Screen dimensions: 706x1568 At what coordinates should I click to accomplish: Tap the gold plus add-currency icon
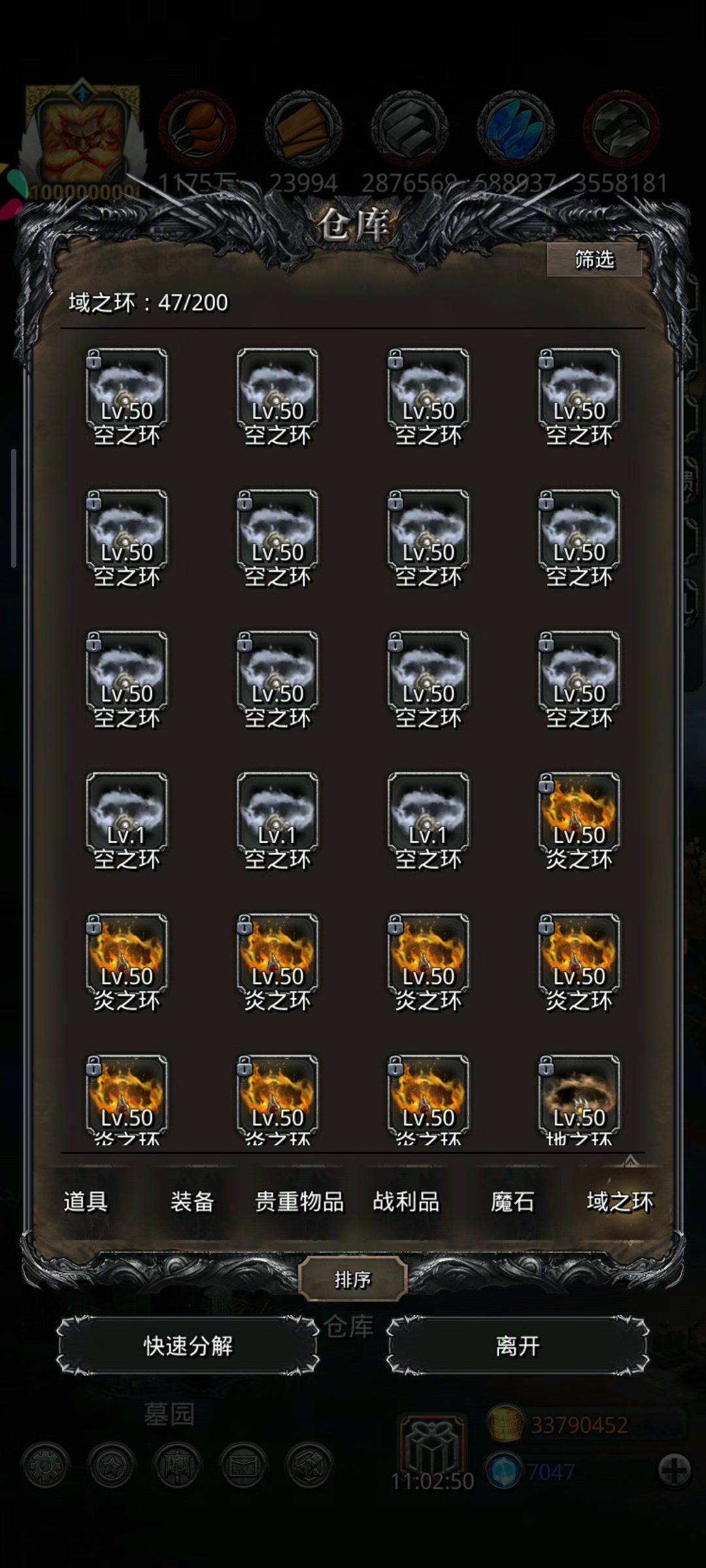(675, 1471)
